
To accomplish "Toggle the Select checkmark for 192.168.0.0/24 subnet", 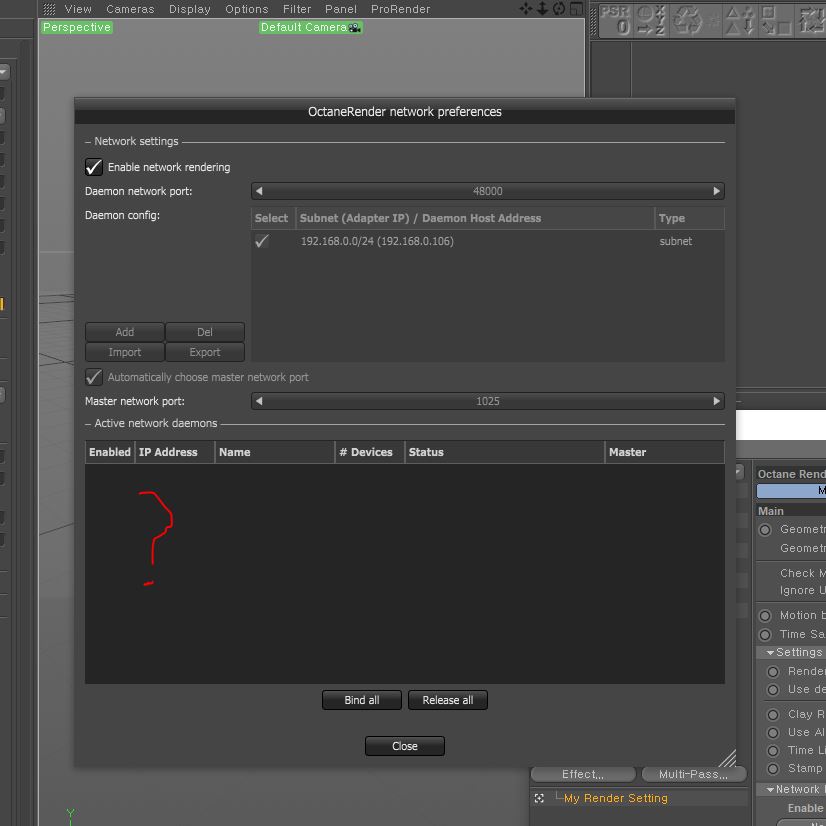I will (x=262, y=241).
